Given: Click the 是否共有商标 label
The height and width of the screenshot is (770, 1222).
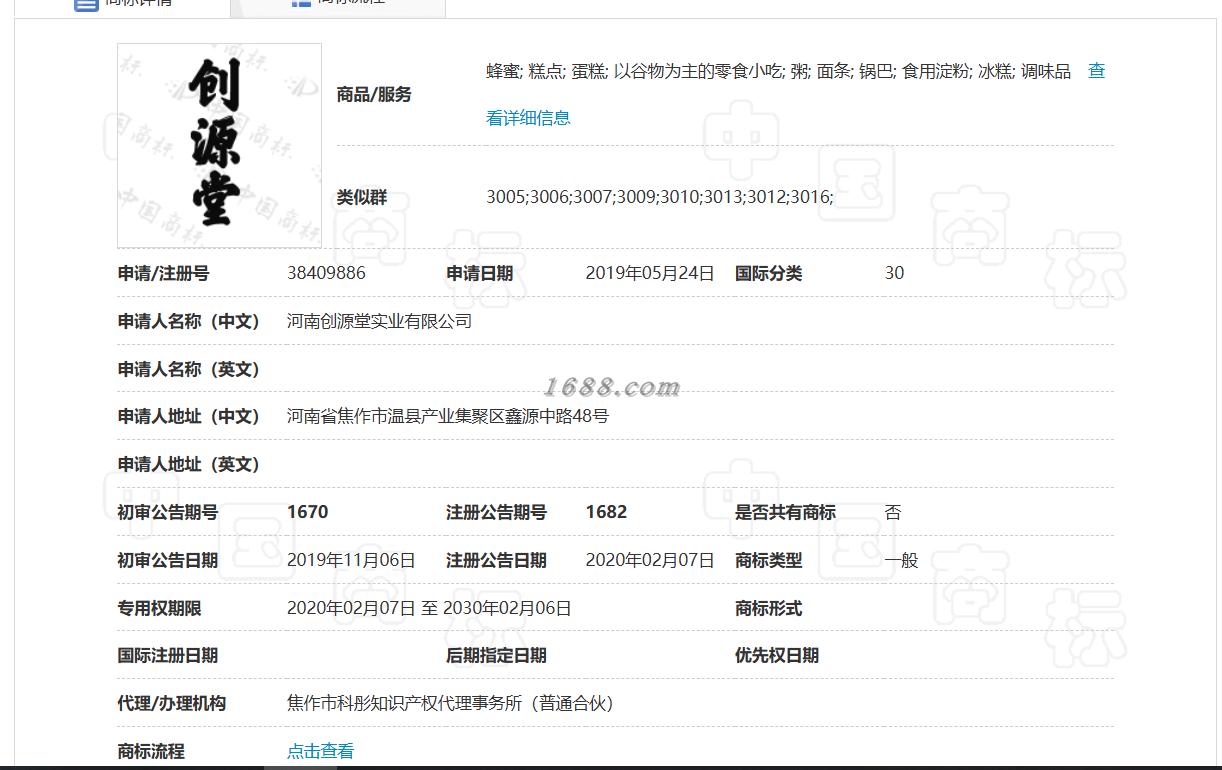Looking at the screenshot, I should tap(785, 512).
